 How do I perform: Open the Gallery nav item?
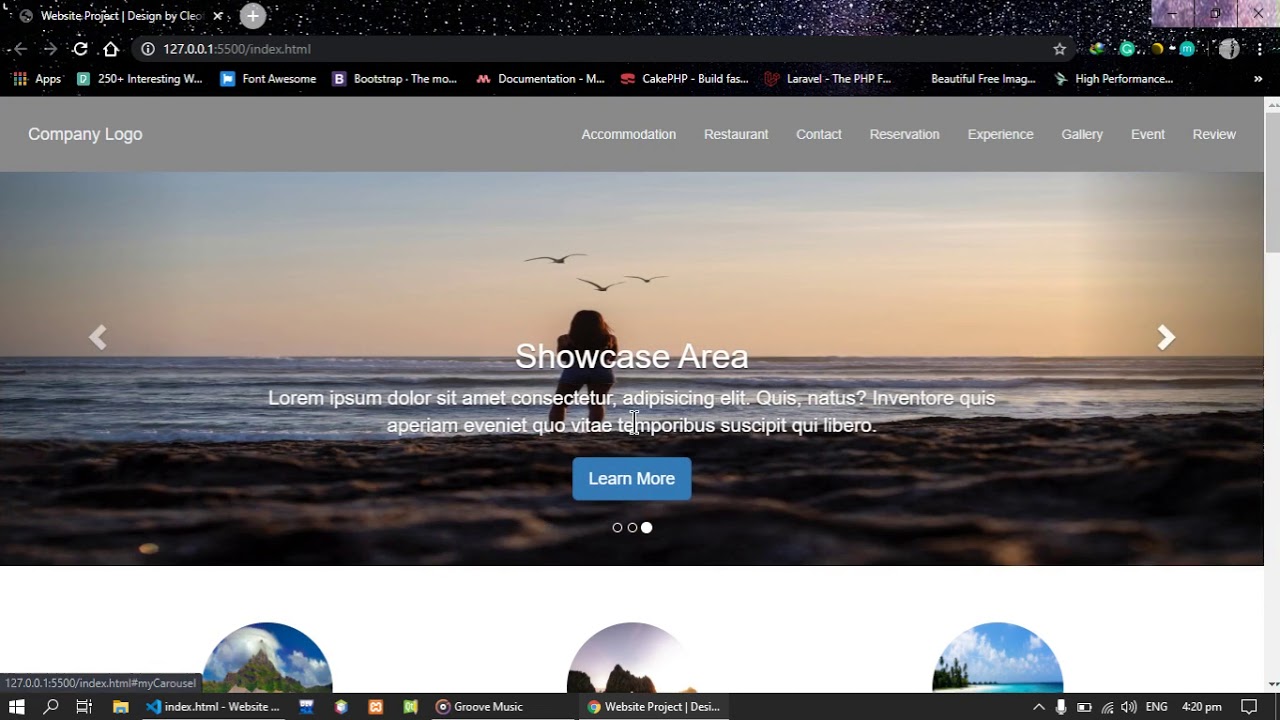1082,134
